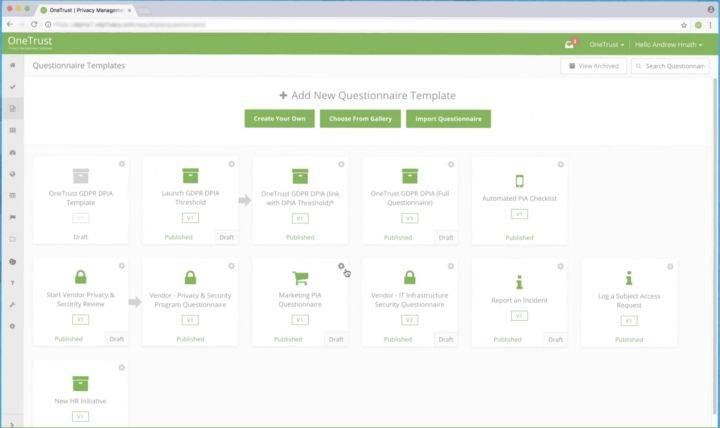This screenshot has width=720, height=428.
Task: Switch to Draft tab on Start Vendor Privacy & Security Review card
Action: tap(117, 339)
